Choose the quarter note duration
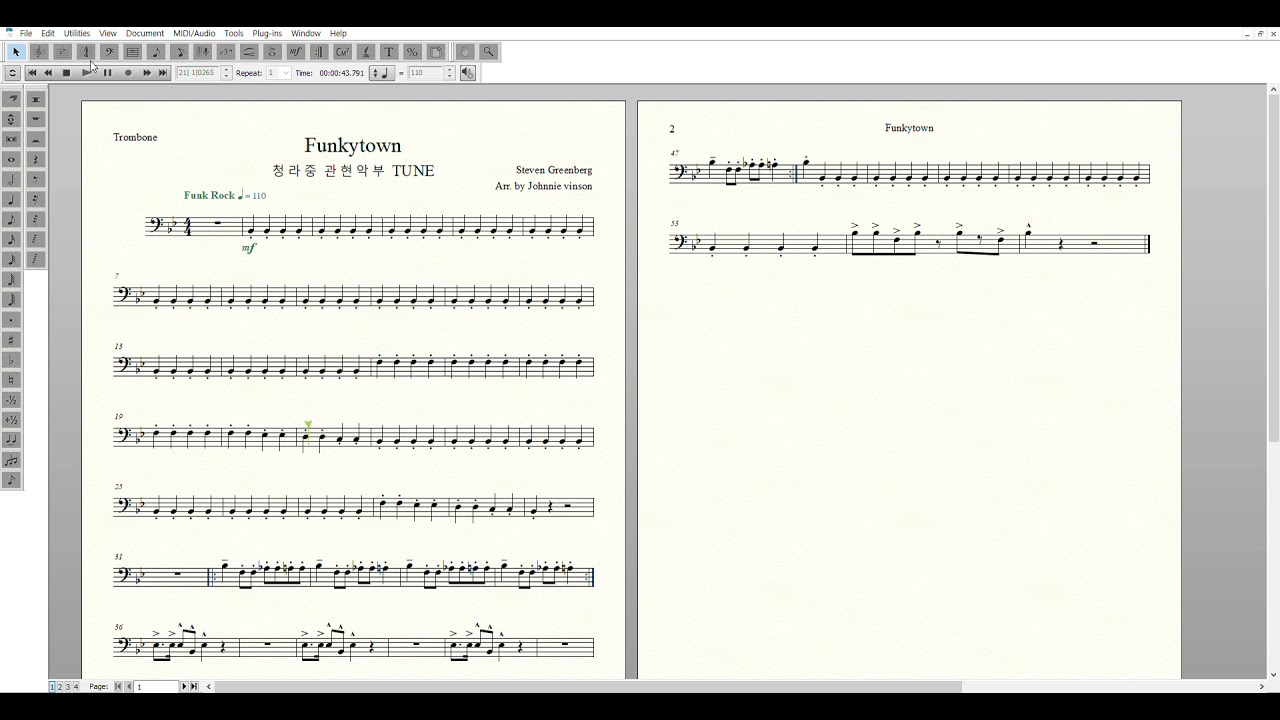The image size is (1280, 720). click(x=12, y=199)
